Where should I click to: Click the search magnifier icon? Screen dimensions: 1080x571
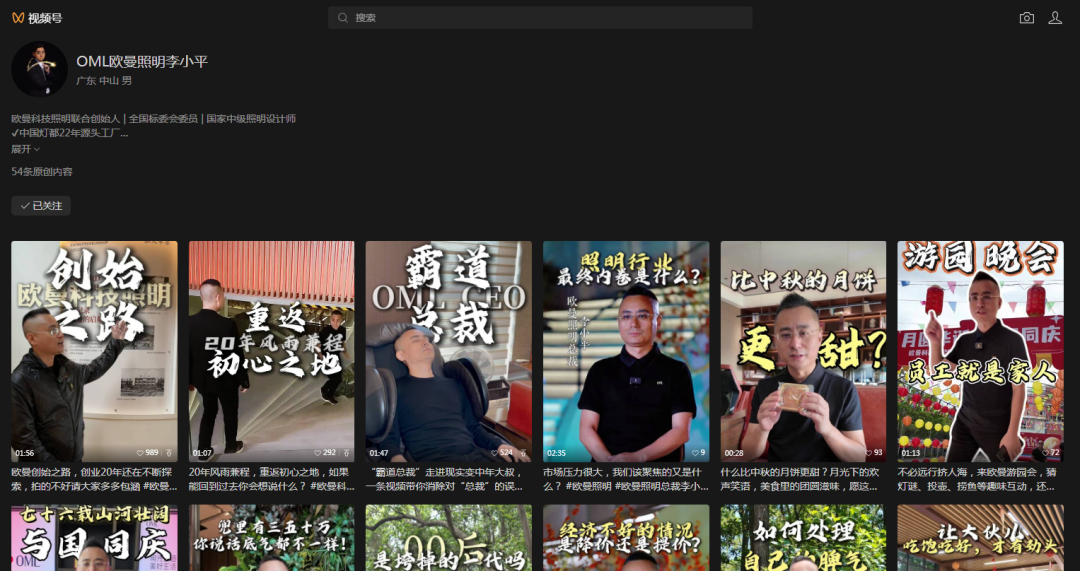click(343, 18)
